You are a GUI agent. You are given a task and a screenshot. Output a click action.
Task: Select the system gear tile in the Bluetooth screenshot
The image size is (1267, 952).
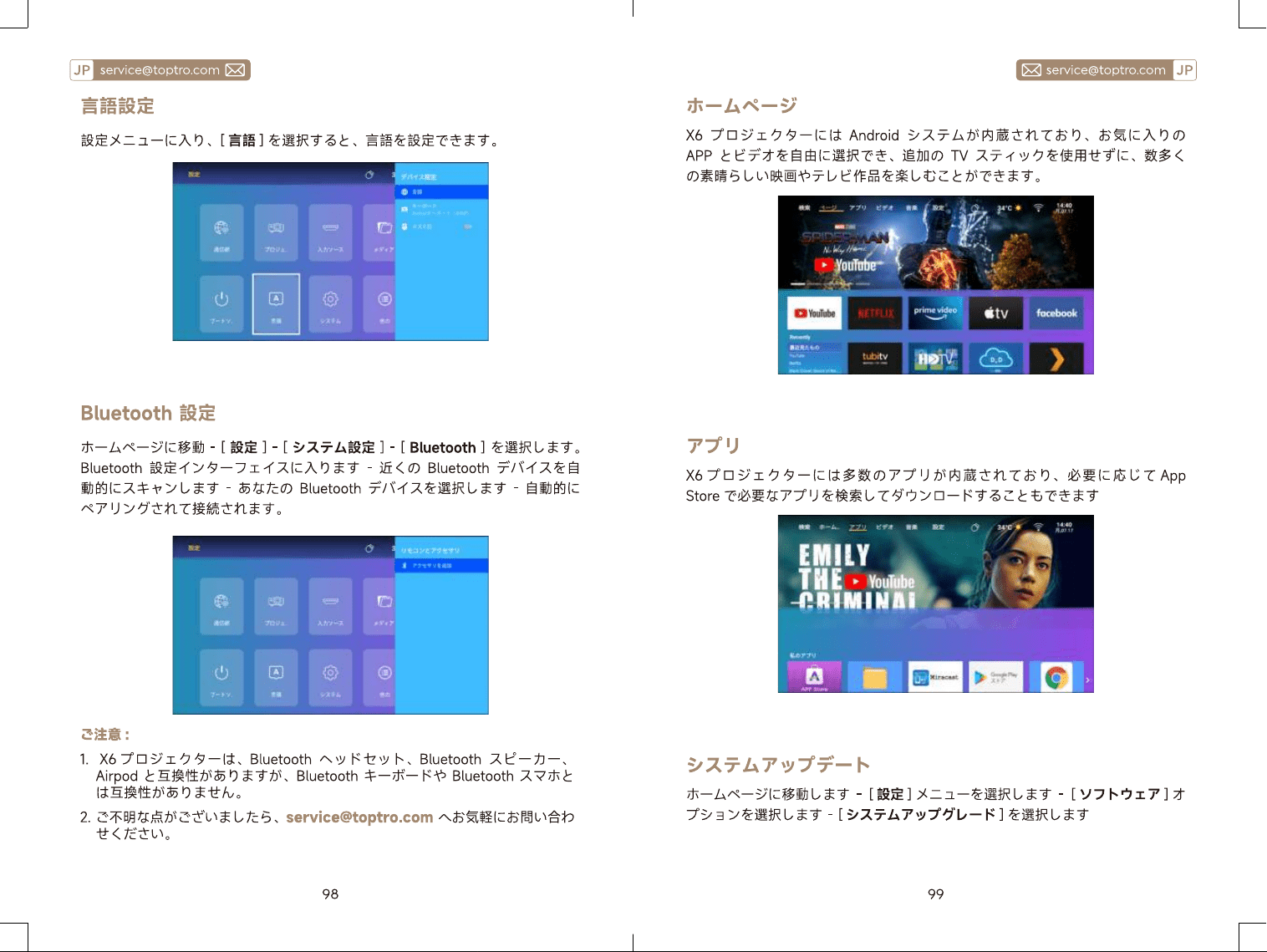click(x=330, y=678)
